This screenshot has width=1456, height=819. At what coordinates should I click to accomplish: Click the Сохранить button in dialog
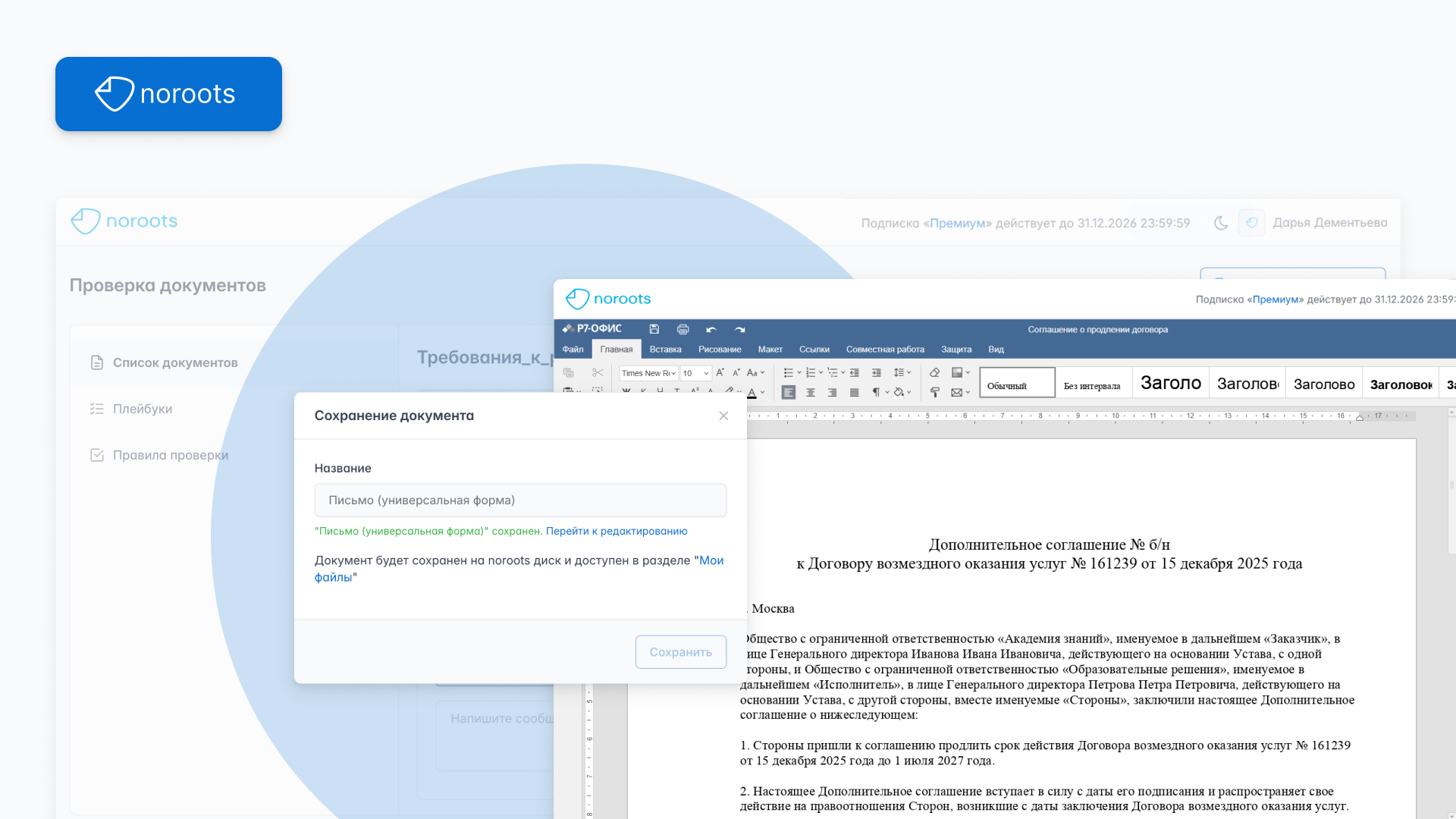[680, 652]
